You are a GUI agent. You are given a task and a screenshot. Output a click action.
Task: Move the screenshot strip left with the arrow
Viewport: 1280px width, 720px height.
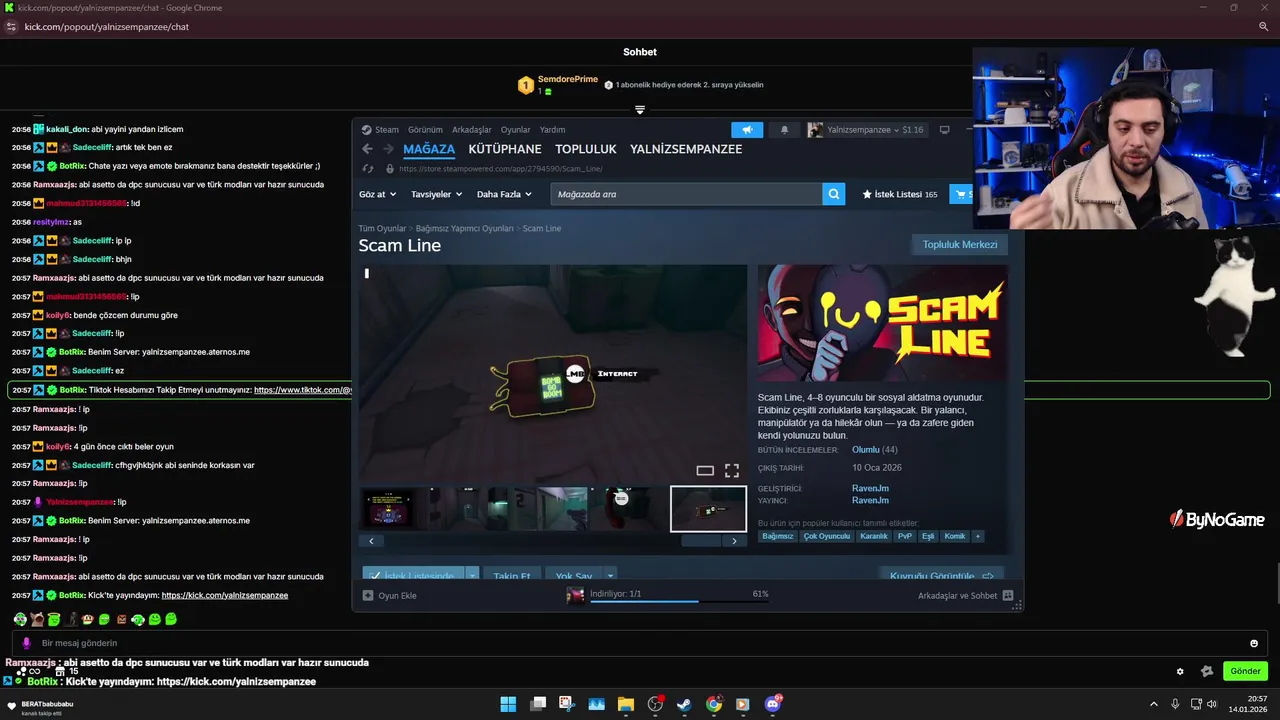371,541
